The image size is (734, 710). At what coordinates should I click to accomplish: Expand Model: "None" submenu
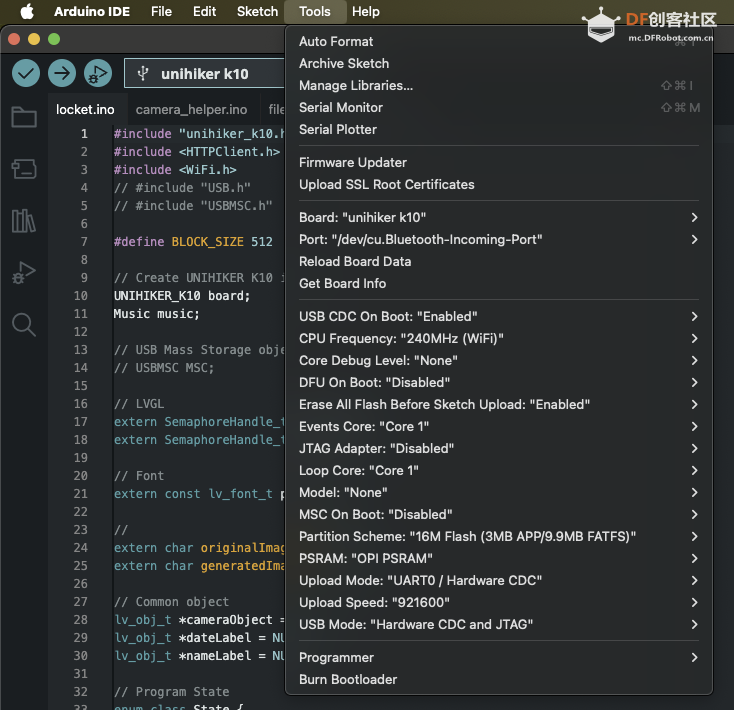coord(499,492)
